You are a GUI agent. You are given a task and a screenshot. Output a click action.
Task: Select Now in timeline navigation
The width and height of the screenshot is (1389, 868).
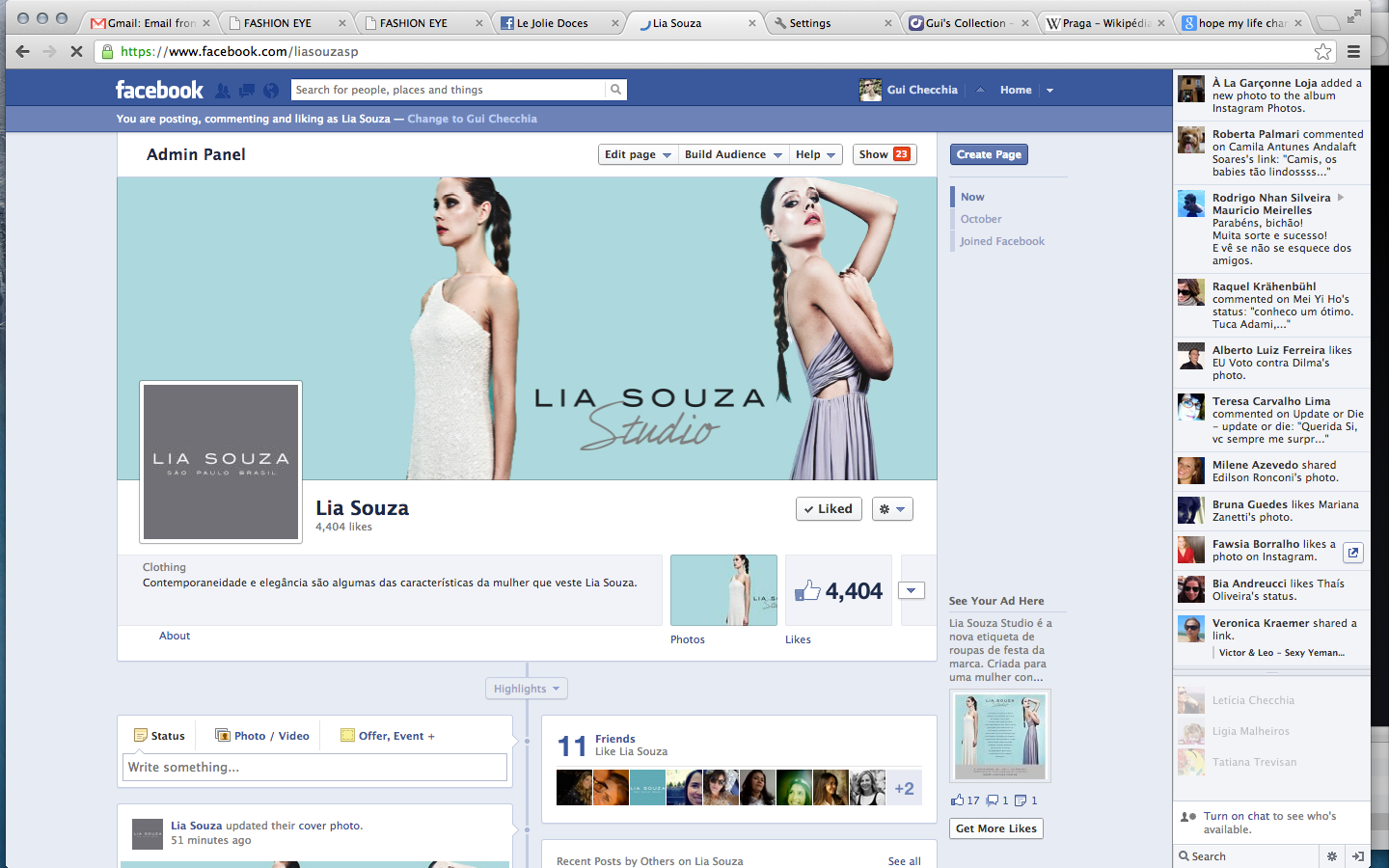[972, 197]
